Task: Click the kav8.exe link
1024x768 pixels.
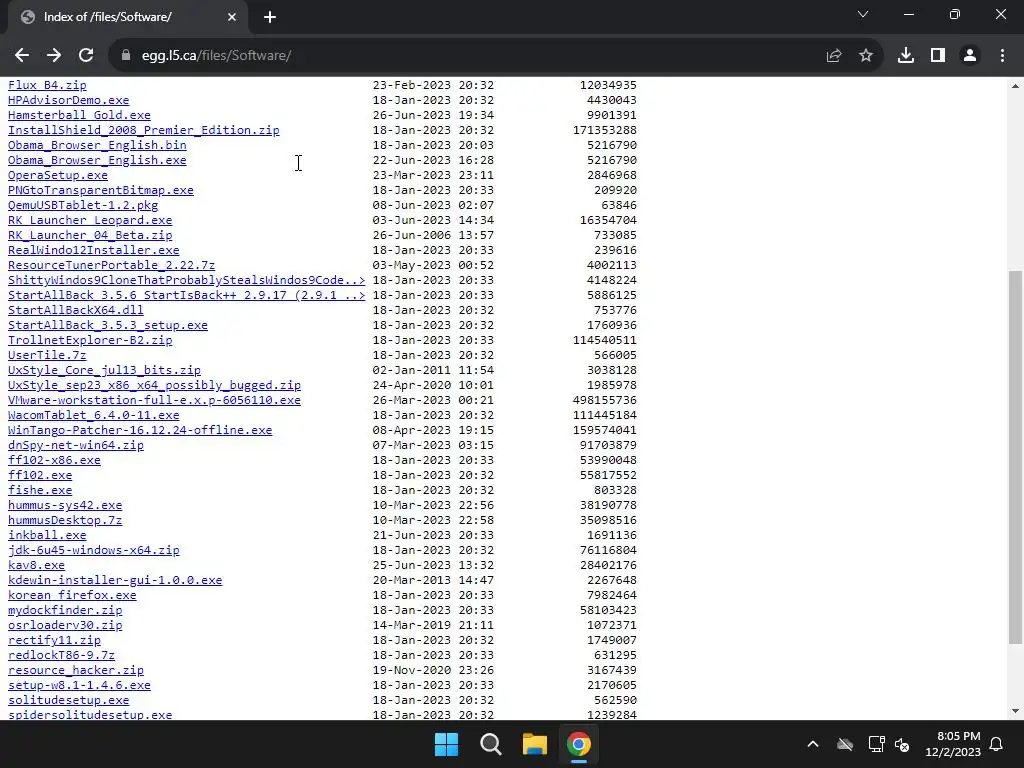Action: point(36,566)
